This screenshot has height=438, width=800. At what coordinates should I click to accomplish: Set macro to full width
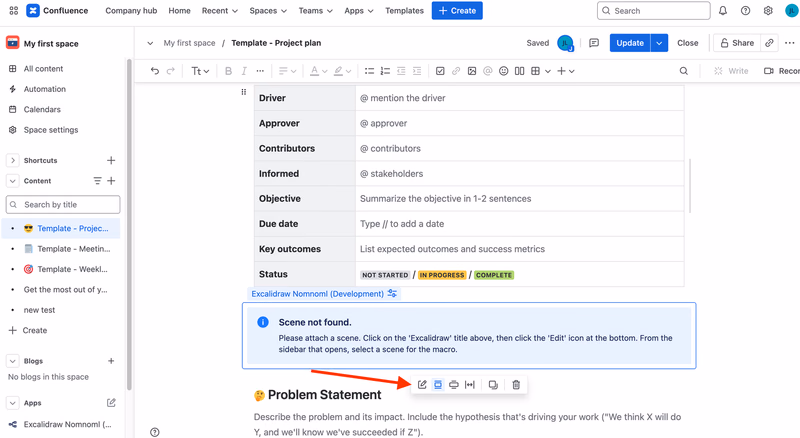pos(469,384)
